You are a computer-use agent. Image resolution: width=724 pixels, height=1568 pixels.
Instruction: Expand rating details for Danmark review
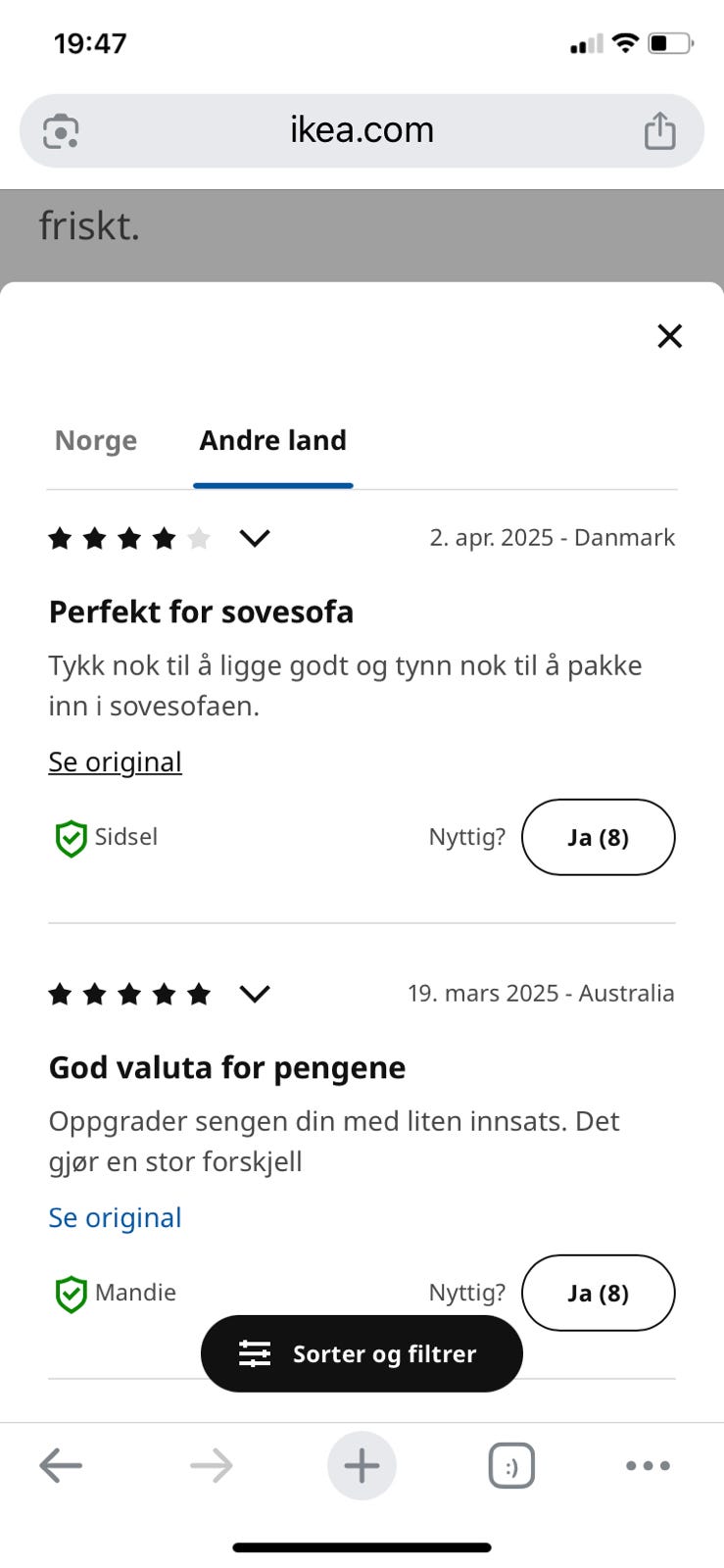(255, 538)
